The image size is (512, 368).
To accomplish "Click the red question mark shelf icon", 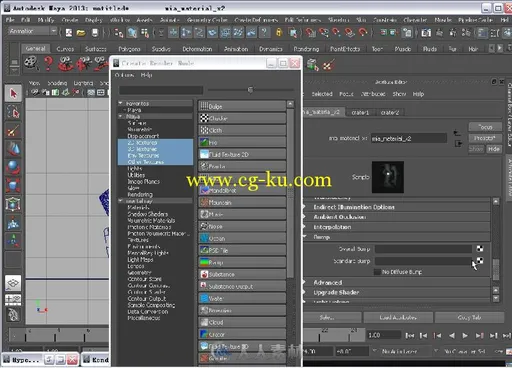I will click(x=48, y=63).
